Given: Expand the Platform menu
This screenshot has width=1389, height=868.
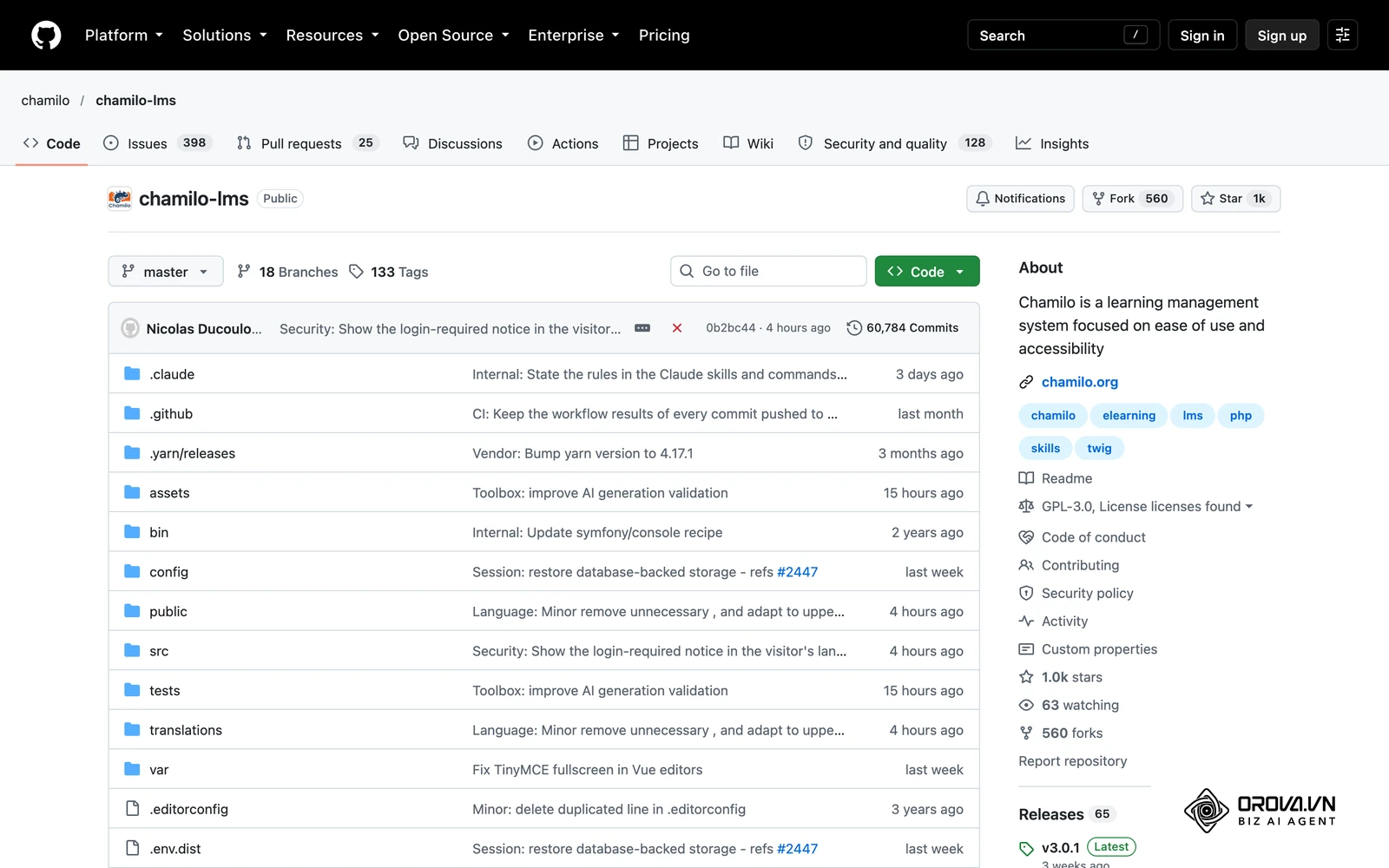Looking at the screenshot, I should pos(123,36).
